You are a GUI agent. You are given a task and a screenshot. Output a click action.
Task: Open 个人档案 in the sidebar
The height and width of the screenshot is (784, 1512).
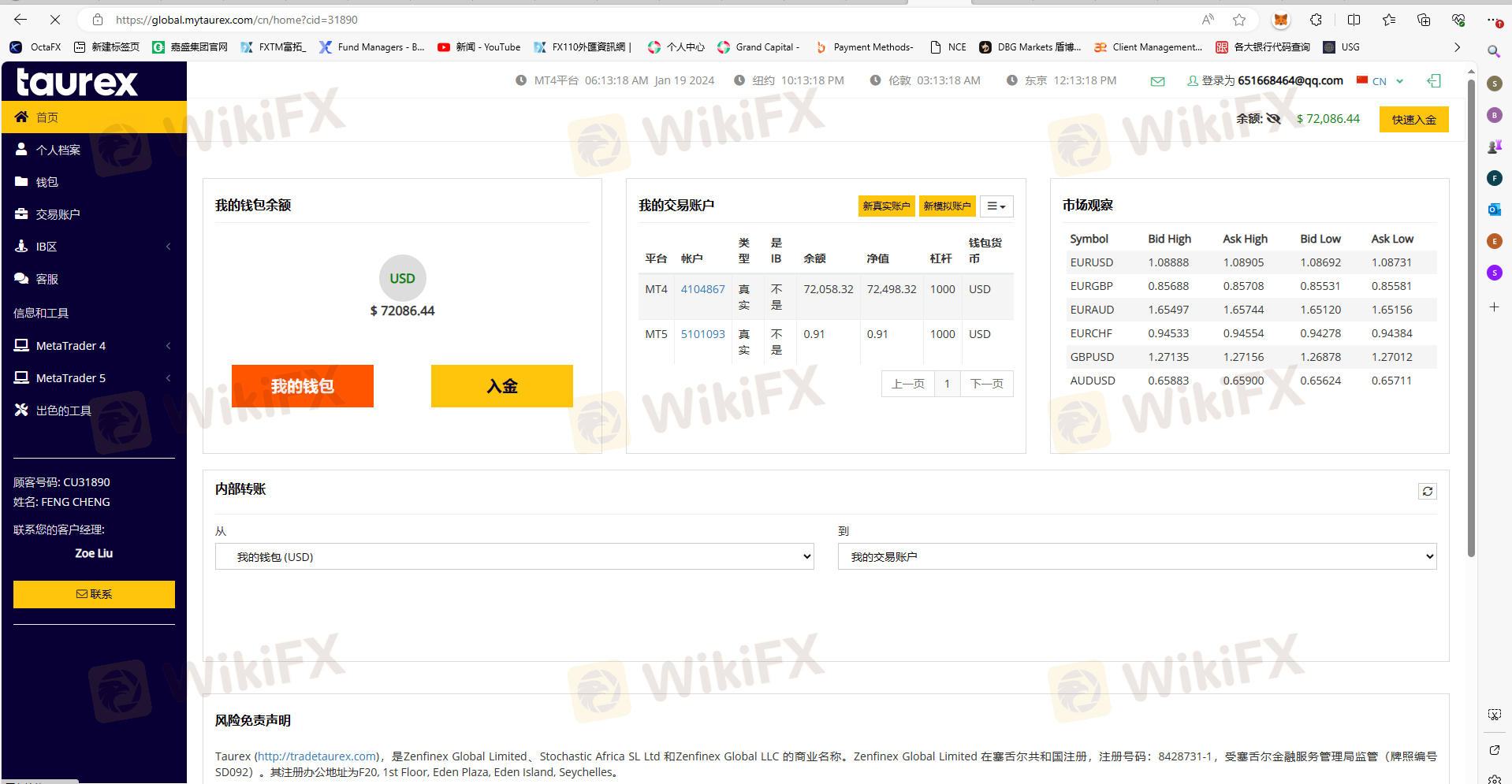[94, 150]
